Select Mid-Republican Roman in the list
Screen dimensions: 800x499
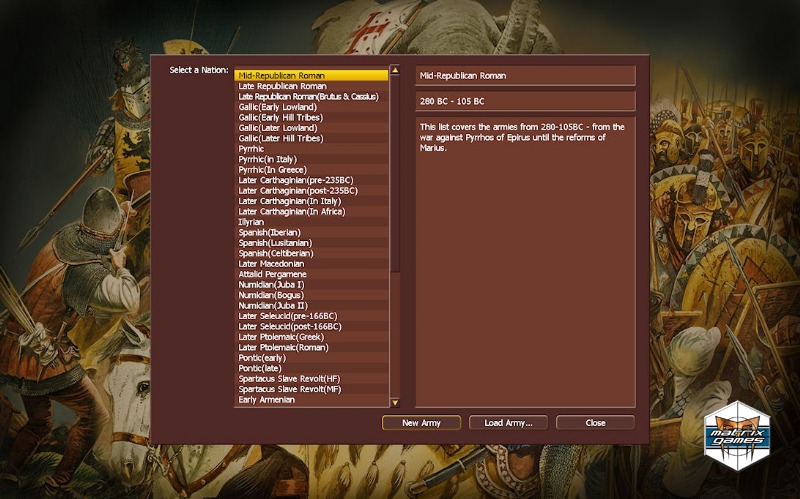point(310,75)
